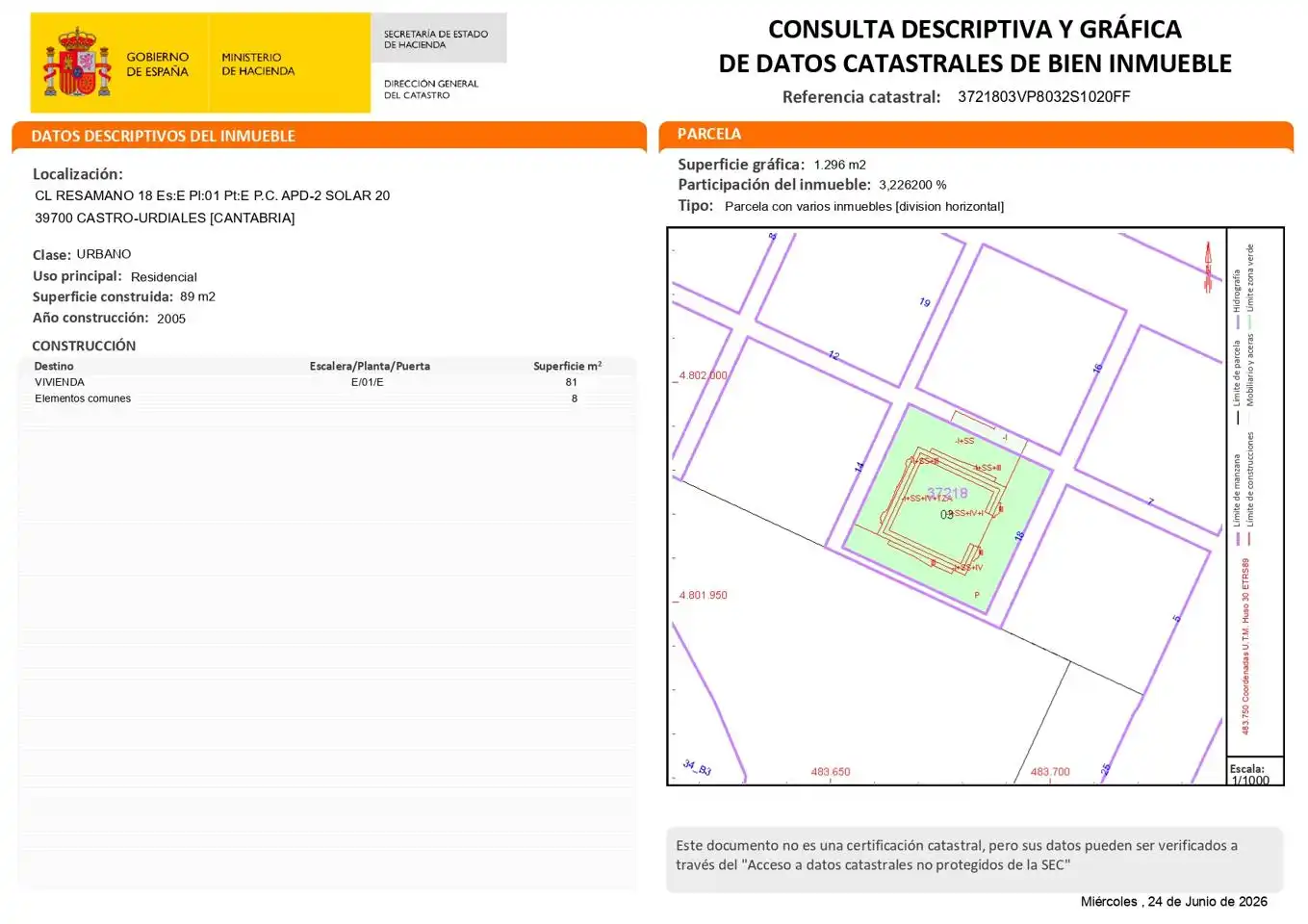Click map coordinate label '483.650'
1308x924 pixels.
pyautogui.click(x=831, y=772)
